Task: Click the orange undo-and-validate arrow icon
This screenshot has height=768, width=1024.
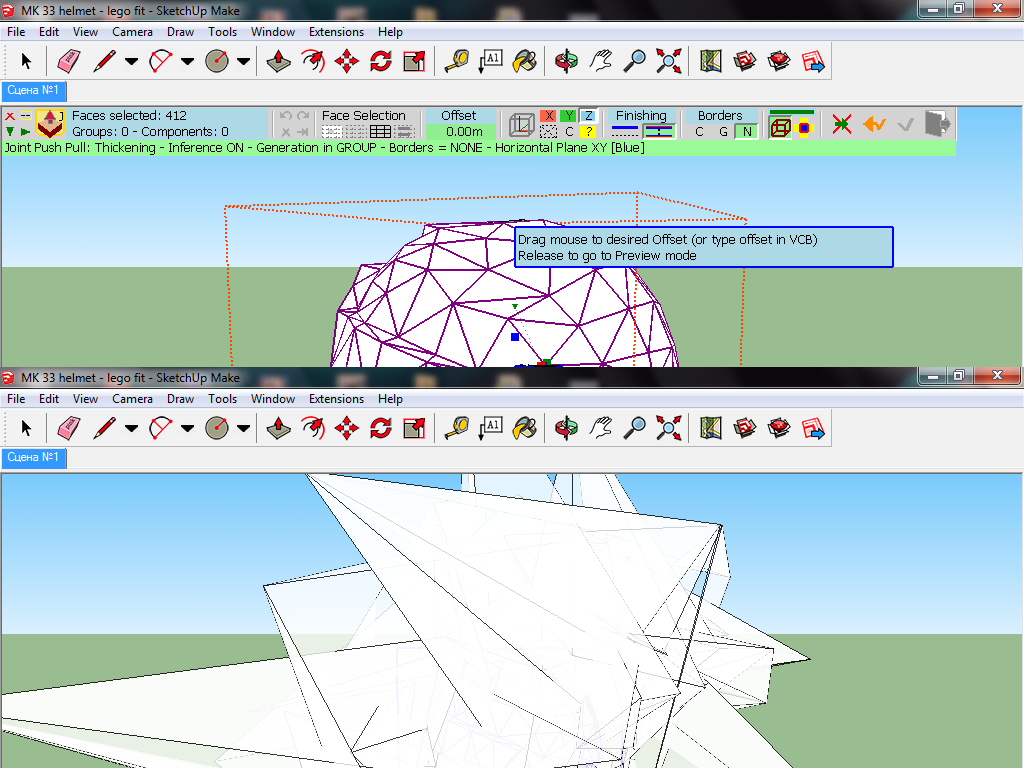Action: 874,124
